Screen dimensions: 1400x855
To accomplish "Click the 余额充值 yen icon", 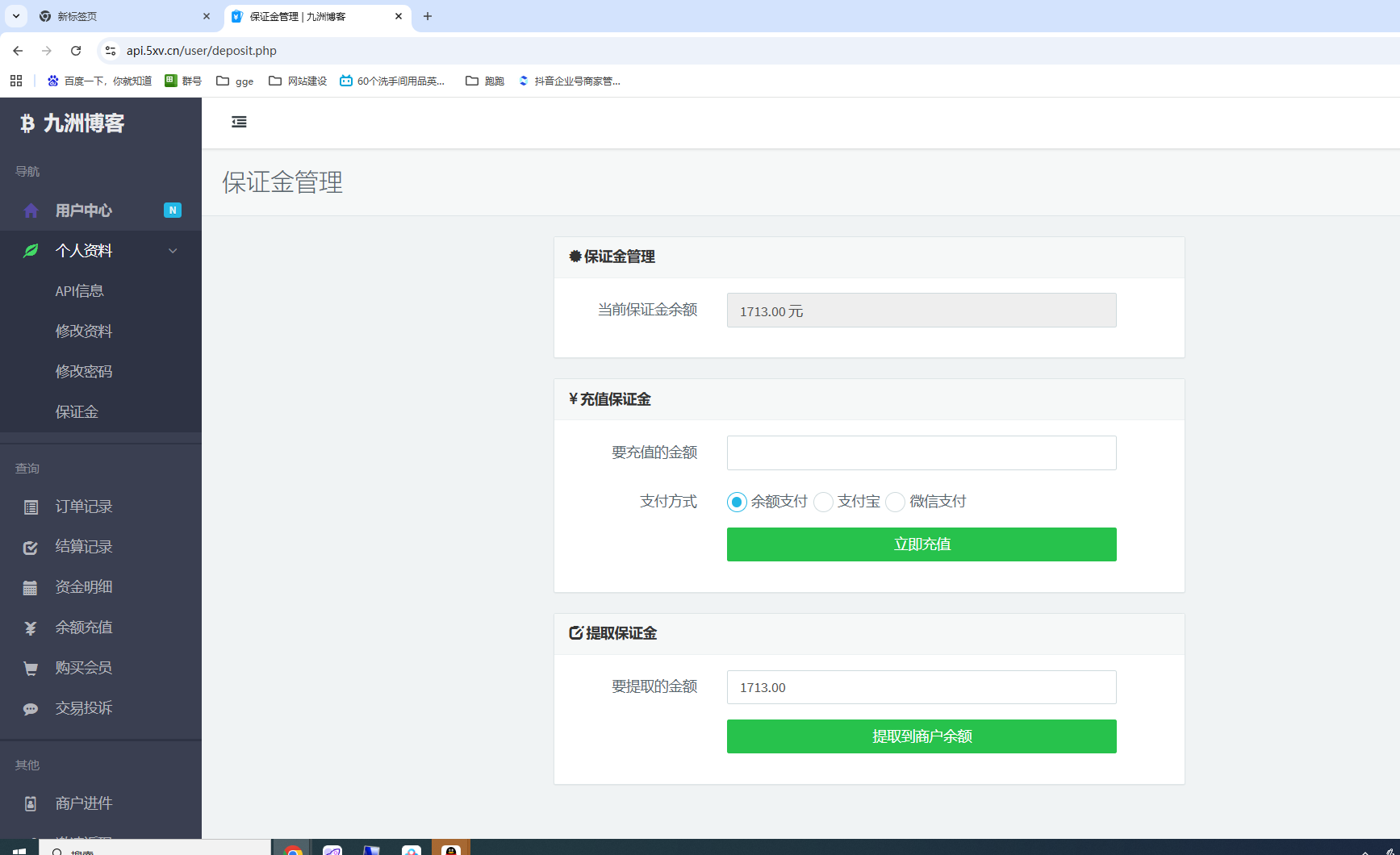I will [31, 628].
